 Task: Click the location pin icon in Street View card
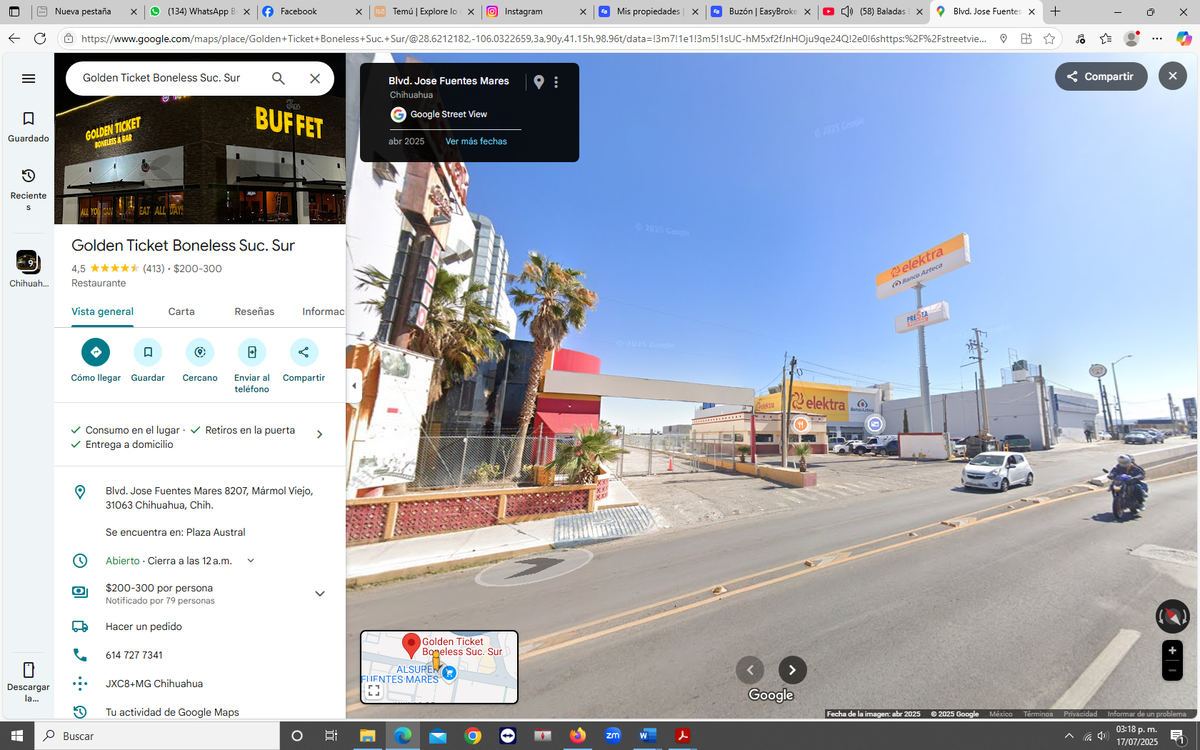(539, 82)
